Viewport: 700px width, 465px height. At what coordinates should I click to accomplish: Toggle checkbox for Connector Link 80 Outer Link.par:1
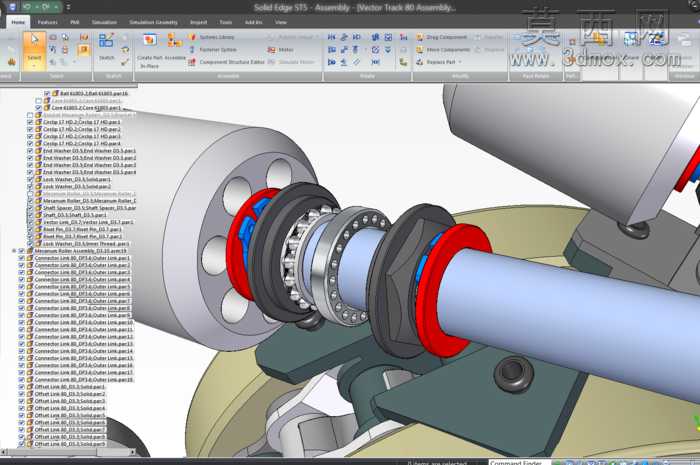click(x=21, y=258)
